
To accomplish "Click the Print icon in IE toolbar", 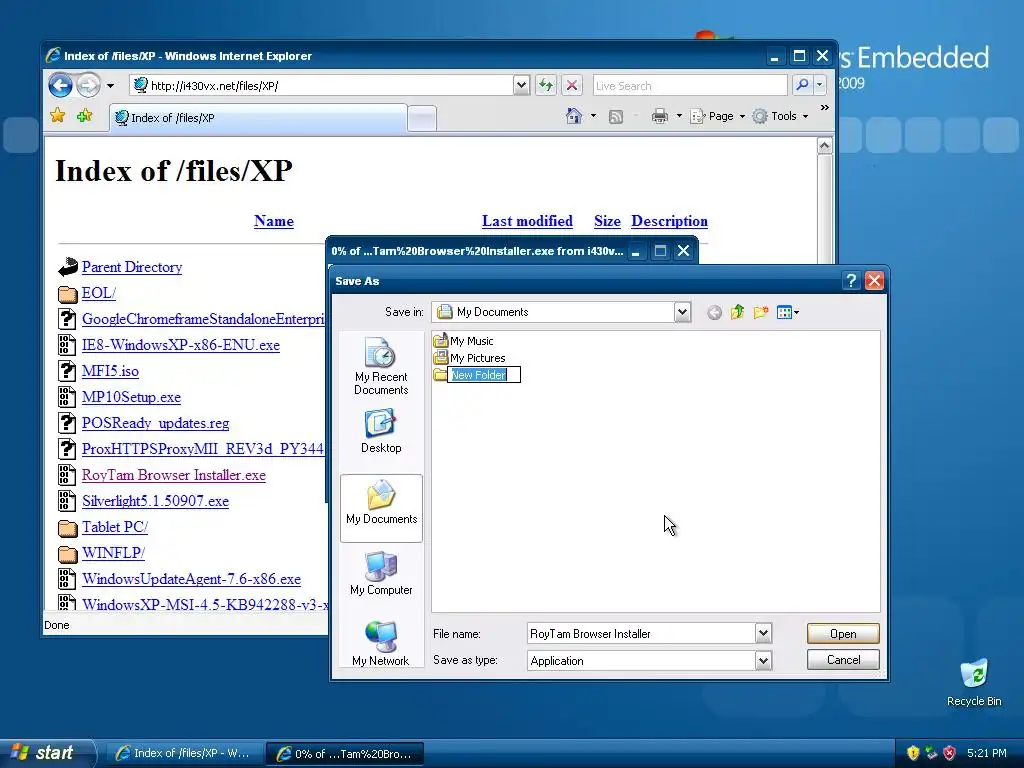I will [660, 116].
